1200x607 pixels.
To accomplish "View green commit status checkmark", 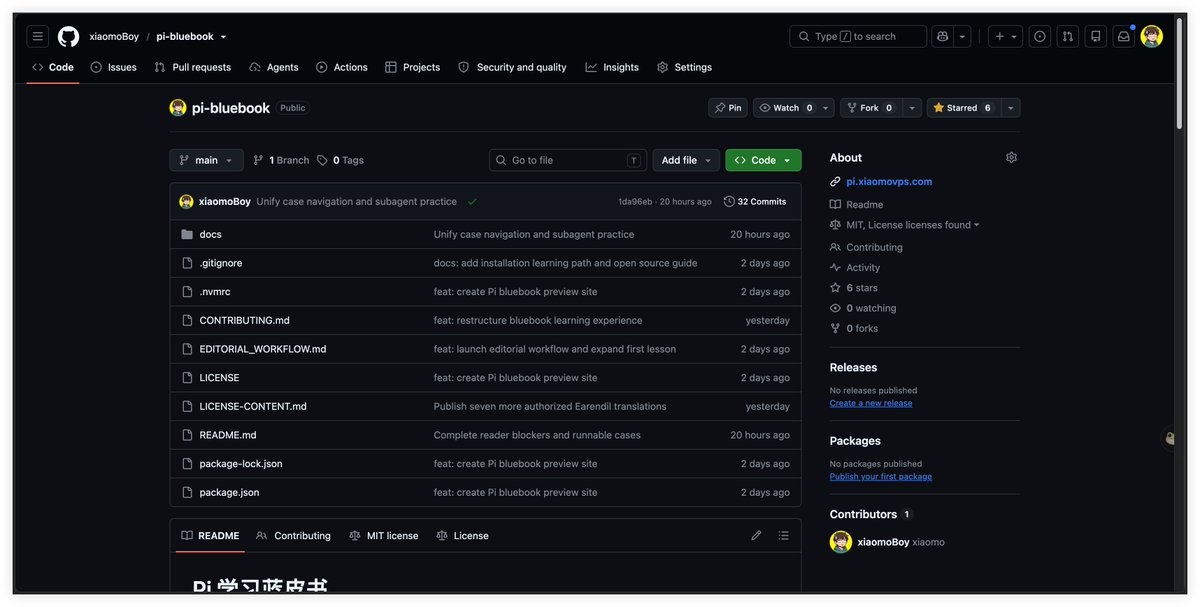I will [x=472, y=201].
